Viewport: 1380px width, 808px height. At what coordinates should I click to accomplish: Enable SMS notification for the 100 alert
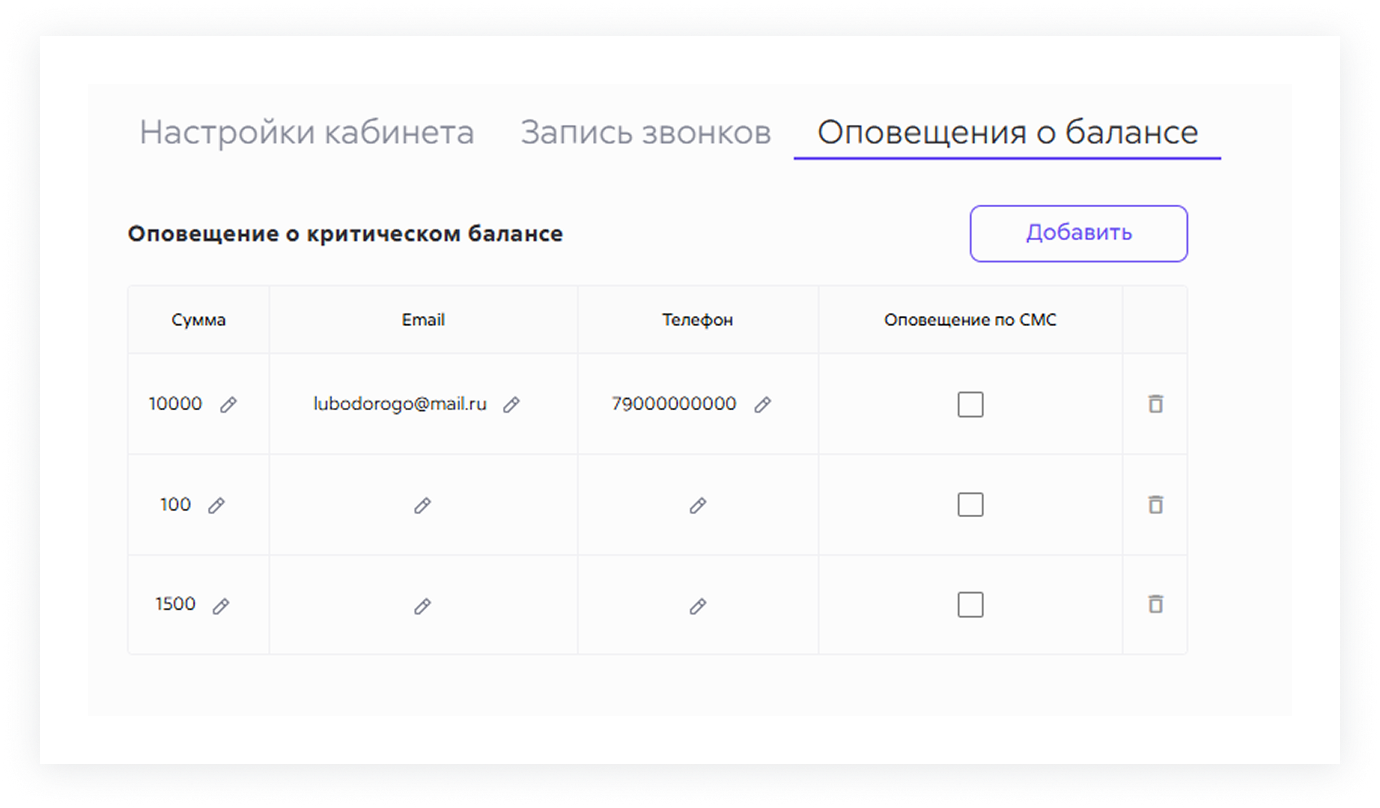(971, 505)
